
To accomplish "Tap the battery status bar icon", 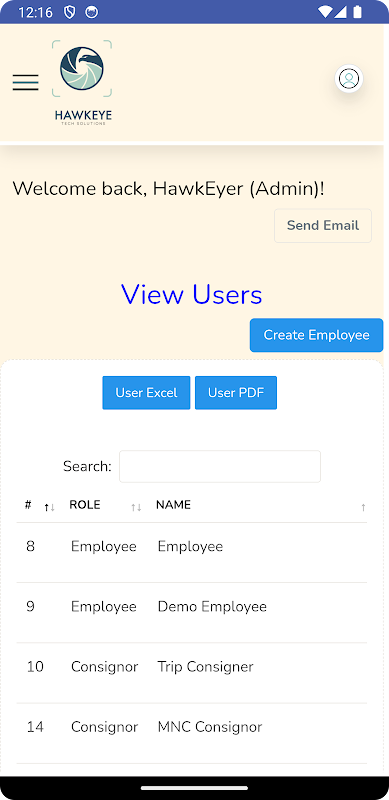I will [x=357, y=12].
